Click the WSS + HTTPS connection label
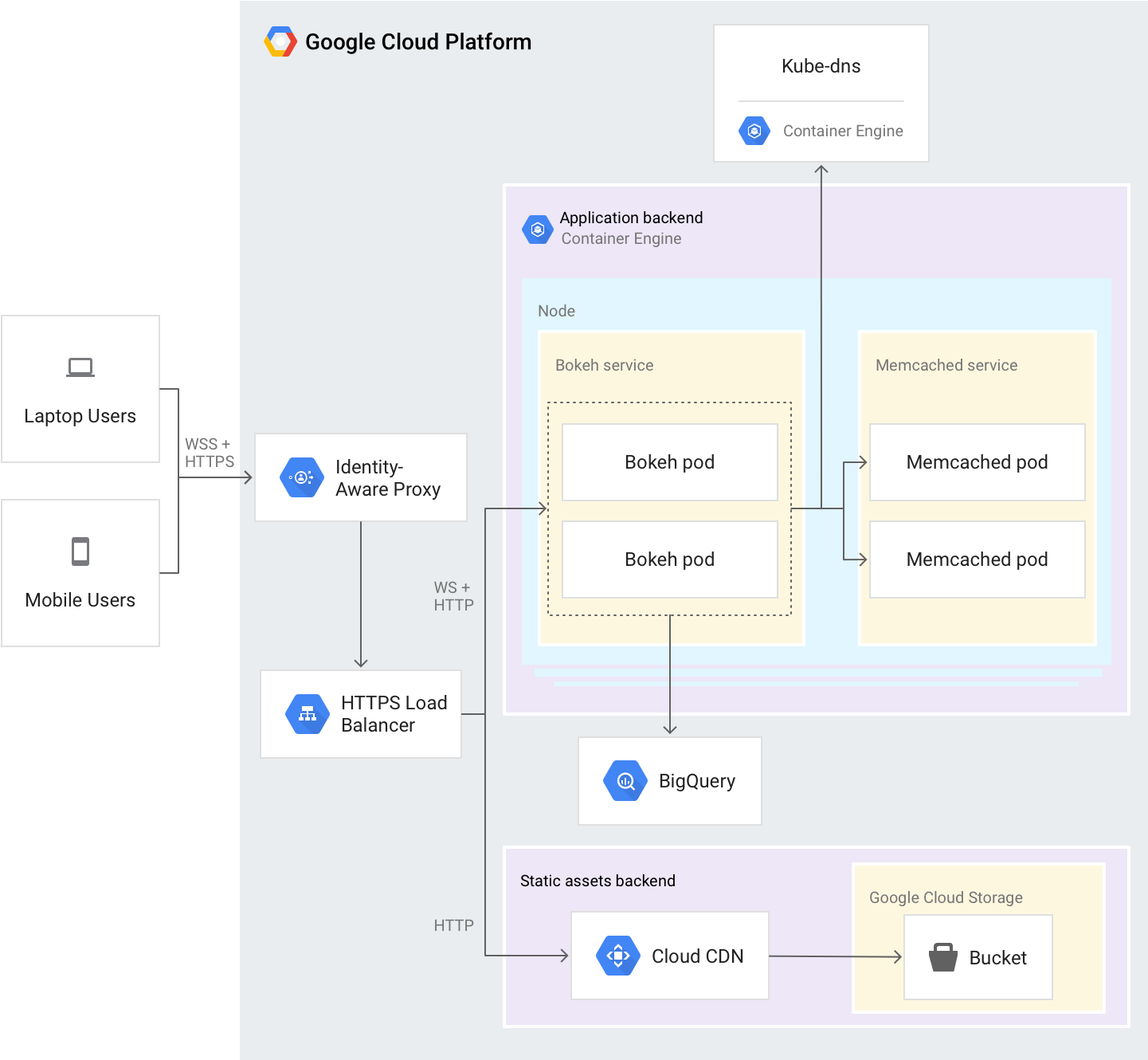1148x1060 pixels. pyautogui.click(x=210, y=451)
